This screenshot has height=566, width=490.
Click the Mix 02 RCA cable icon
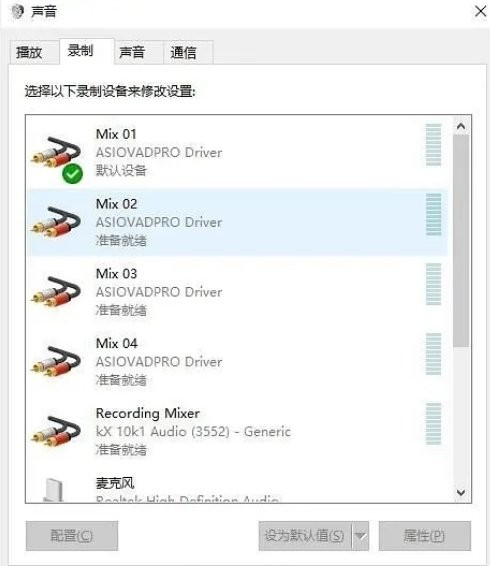pos(56,222)
